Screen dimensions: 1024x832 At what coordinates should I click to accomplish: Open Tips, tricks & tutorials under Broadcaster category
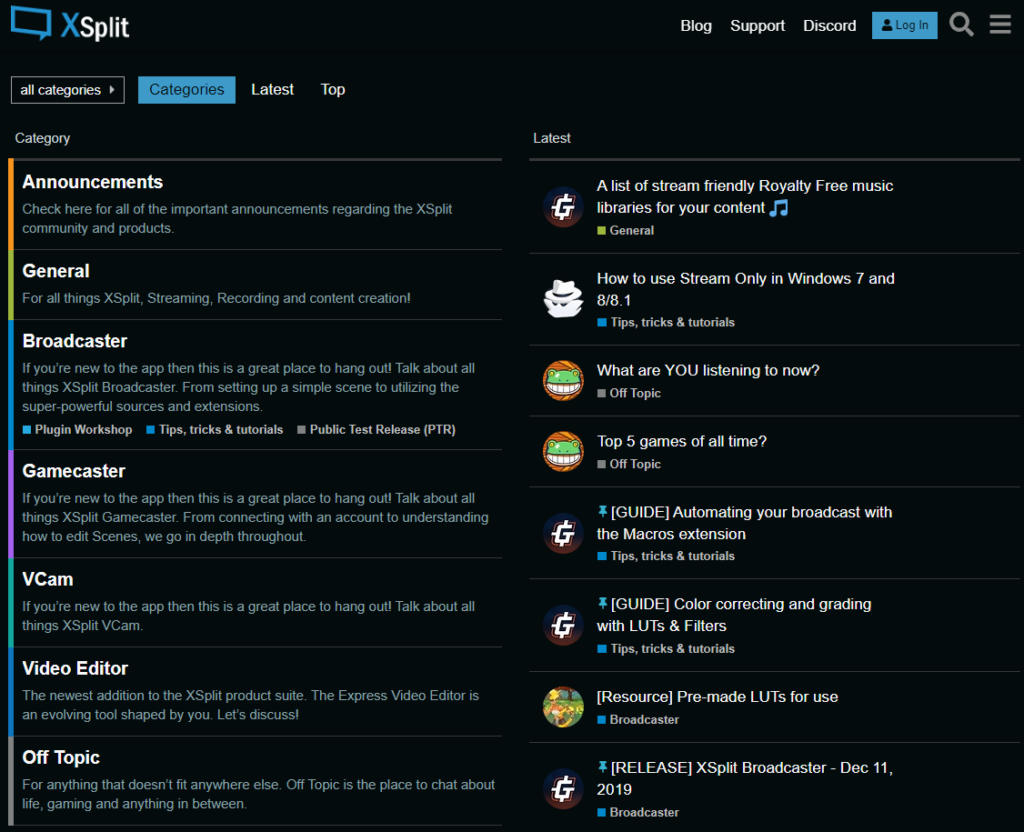pyautogui.click(x=215, y=430)
